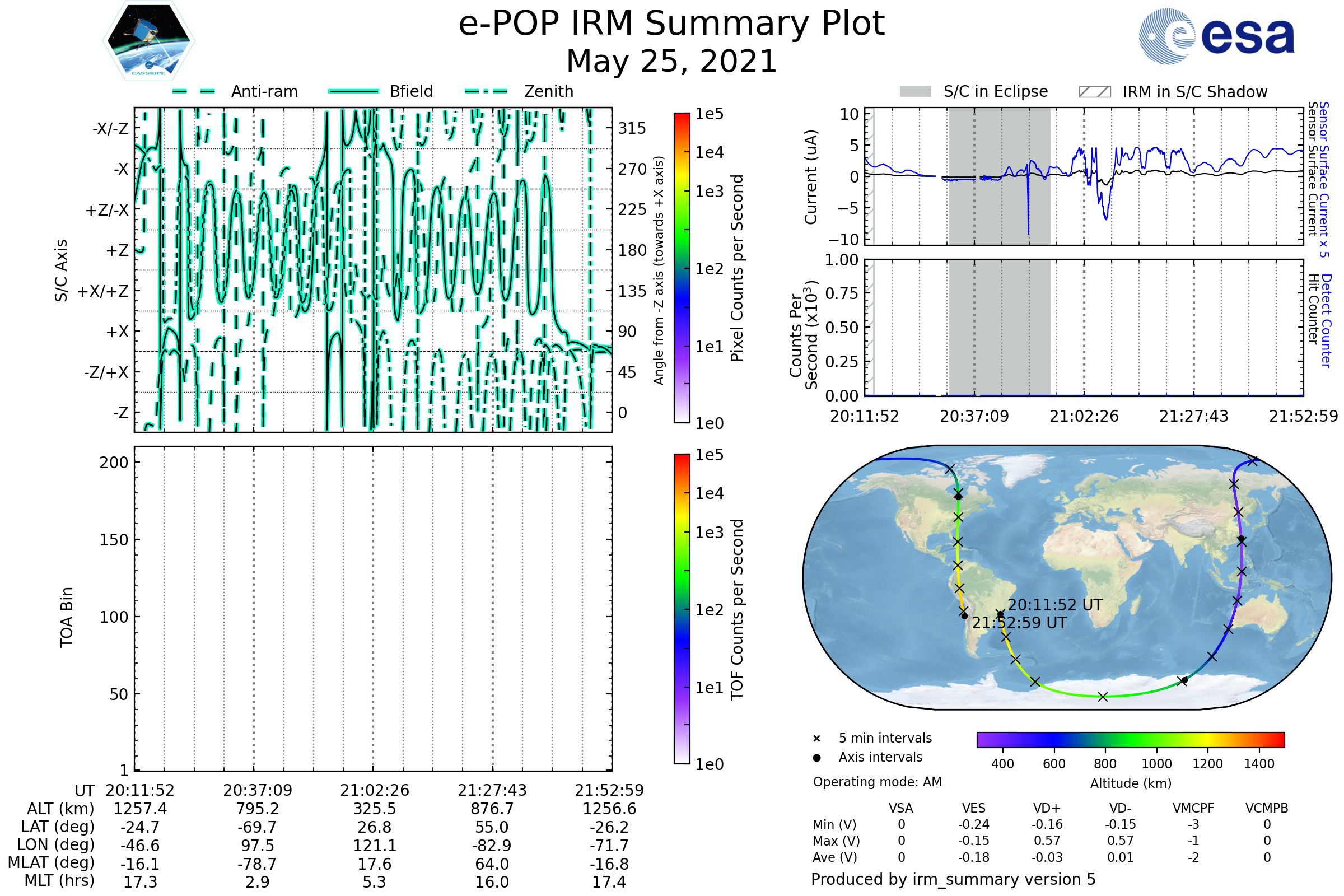This screenshot has width=1344, height=896.
Task: Click the Altitude (km) color bar
Action: (1130, 739)
